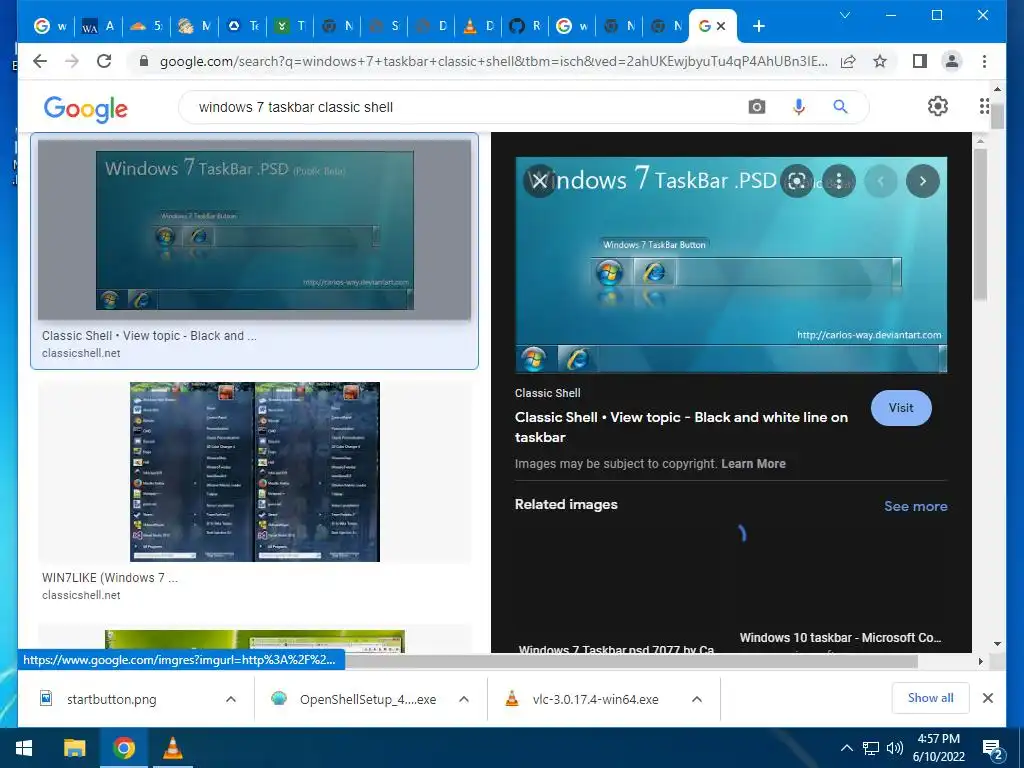Open the tab search chevron
This screenshot has width=1024, height=768.
point(844,15)
